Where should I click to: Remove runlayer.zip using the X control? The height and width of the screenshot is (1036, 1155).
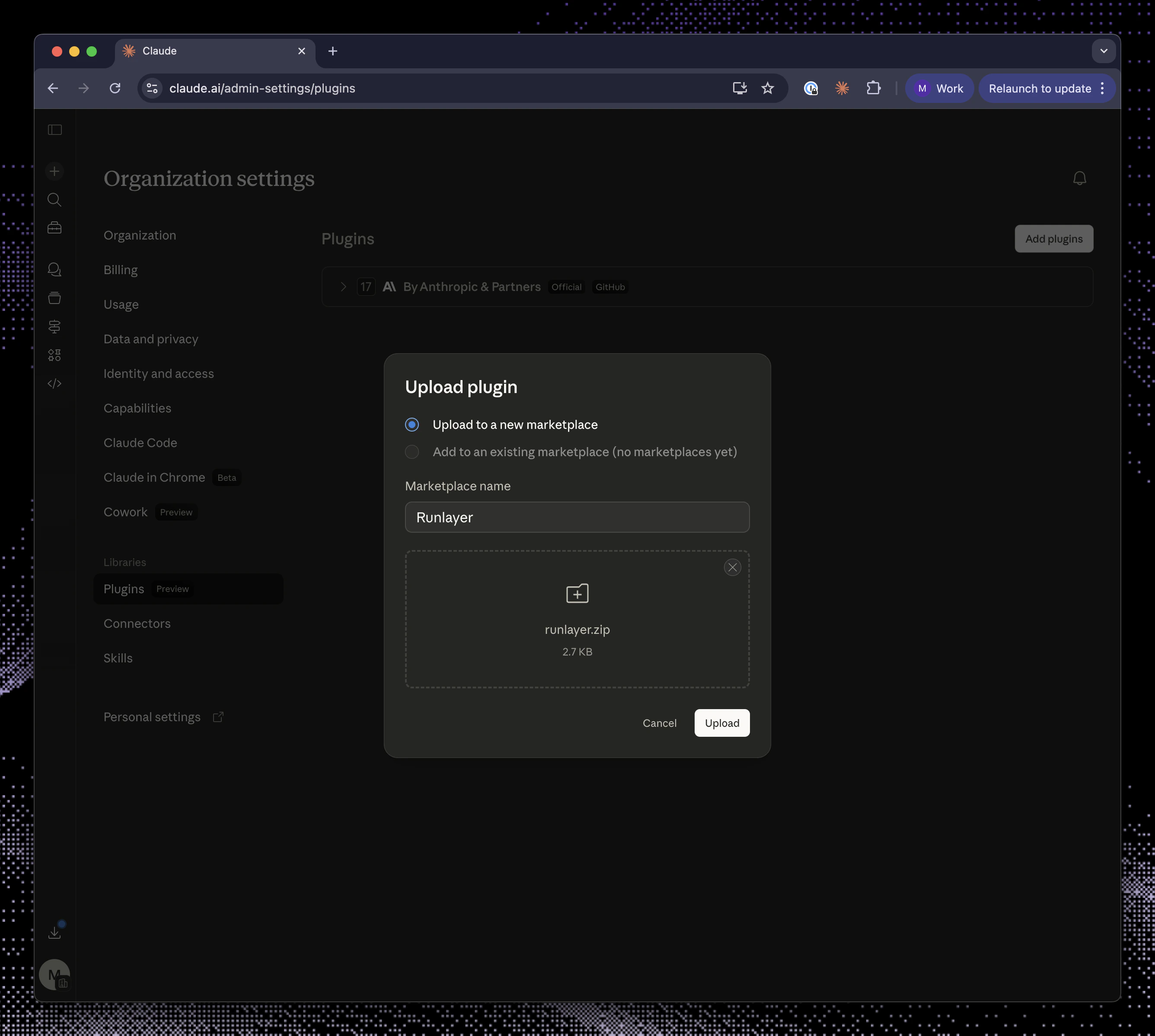(x=732, y=567)
